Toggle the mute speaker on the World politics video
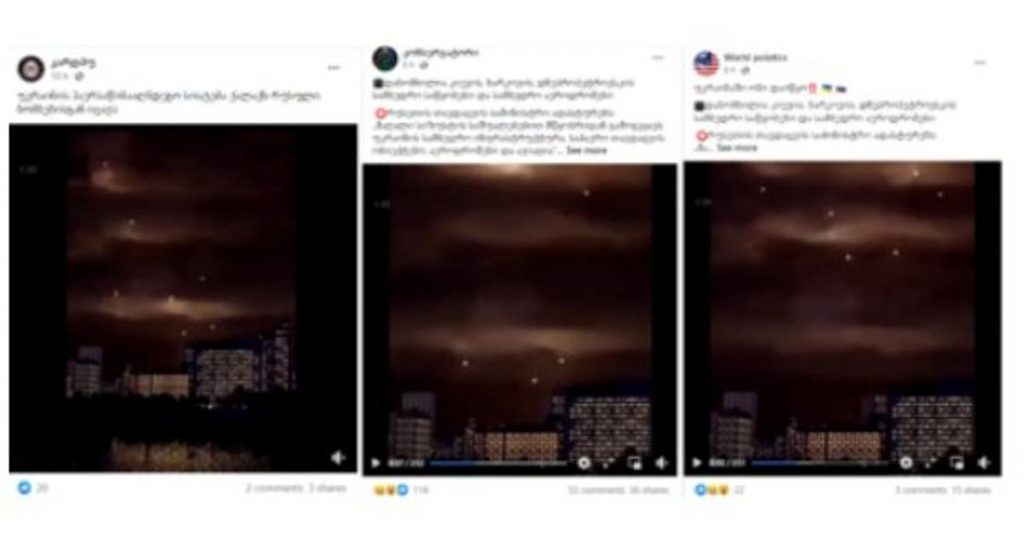This screenshot has height=535, width=1024. click(x=984, y=462)
